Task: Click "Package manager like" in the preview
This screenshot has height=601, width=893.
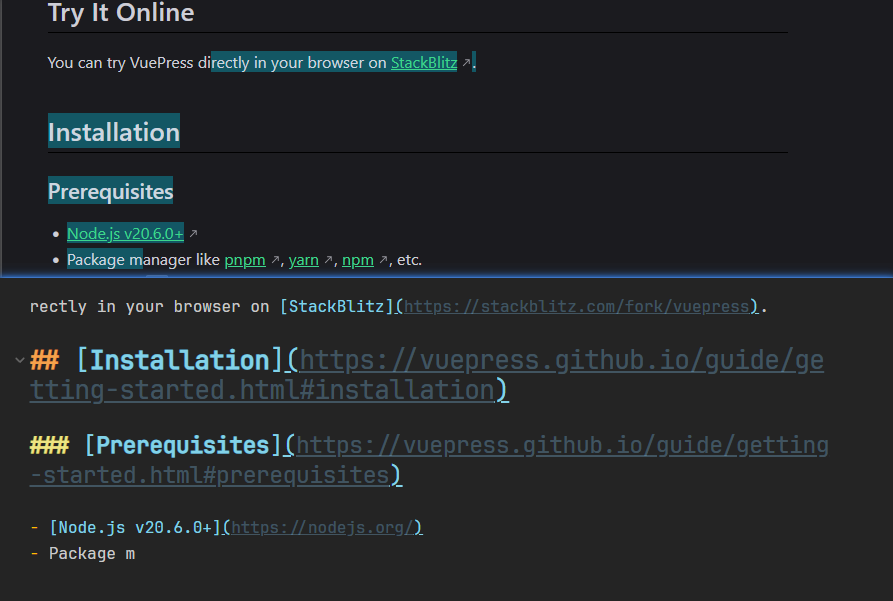Action: pos(144,260)
